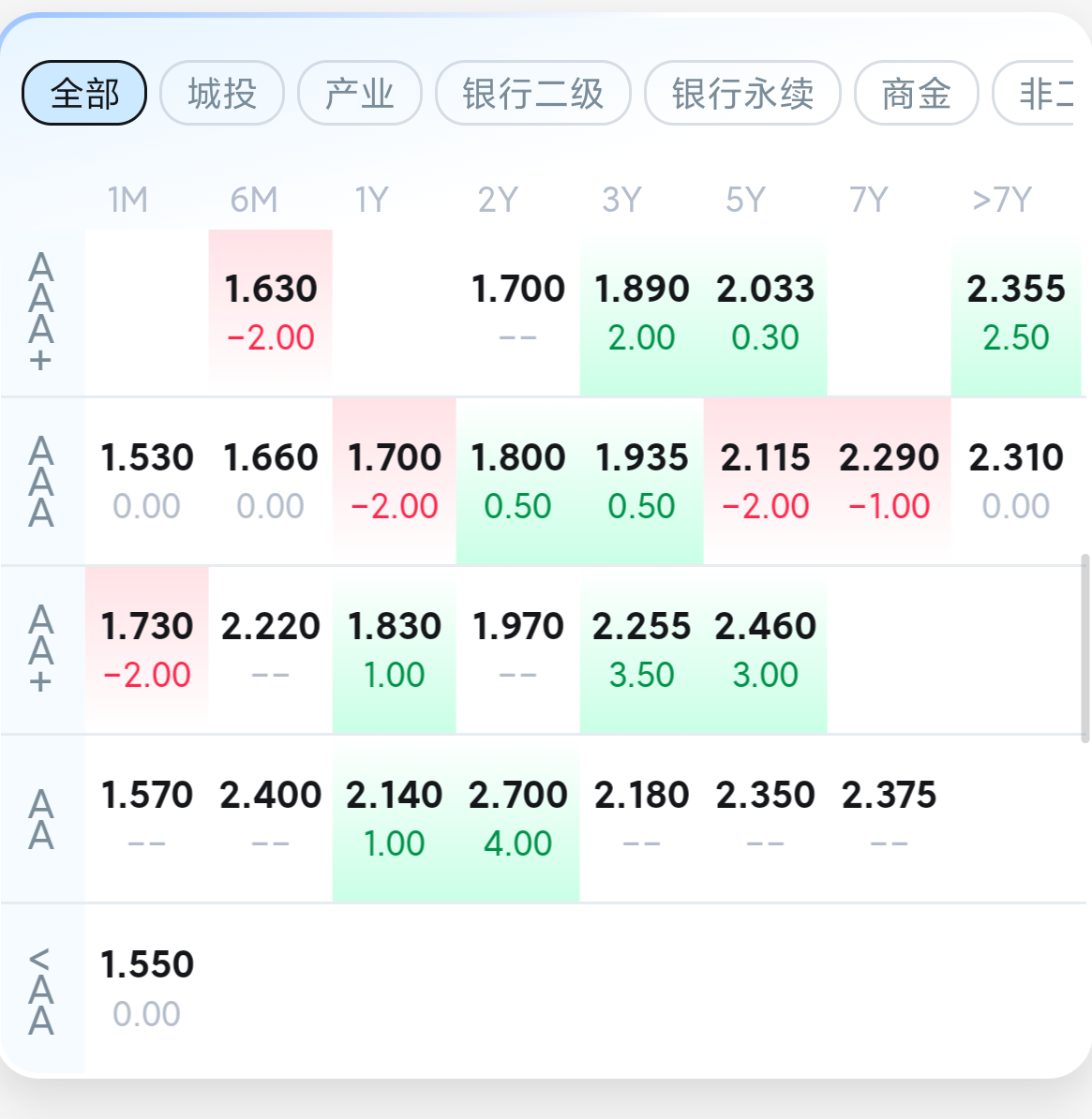Click the vertical scrollbar at right
1092x1119 pixels.
click(1085, 647)
